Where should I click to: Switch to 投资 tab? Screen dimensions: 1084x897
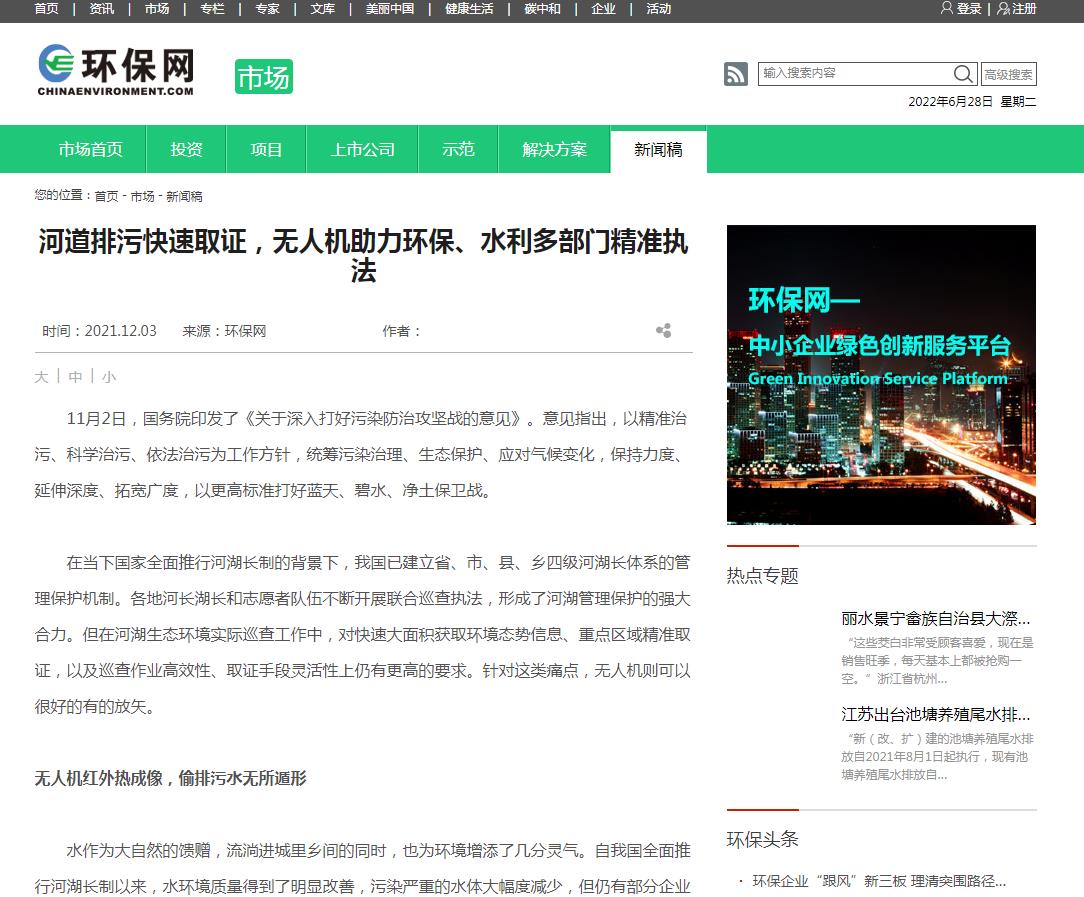click(x=187, y=149)
